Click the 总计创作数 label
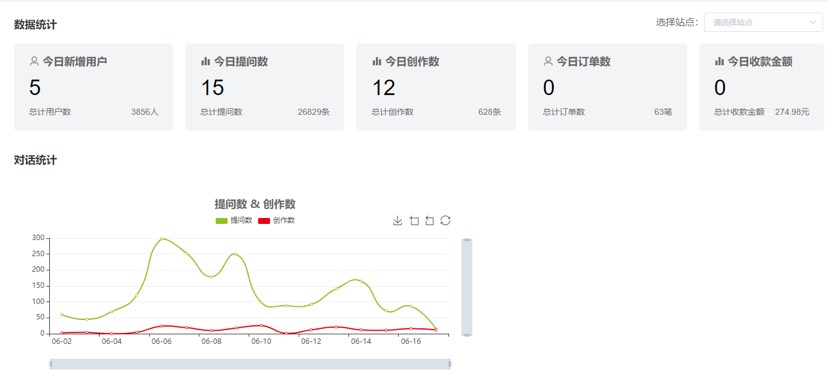The height and width of the screenshot is (390, 828). pyautogui.click(x=392, y=112)
